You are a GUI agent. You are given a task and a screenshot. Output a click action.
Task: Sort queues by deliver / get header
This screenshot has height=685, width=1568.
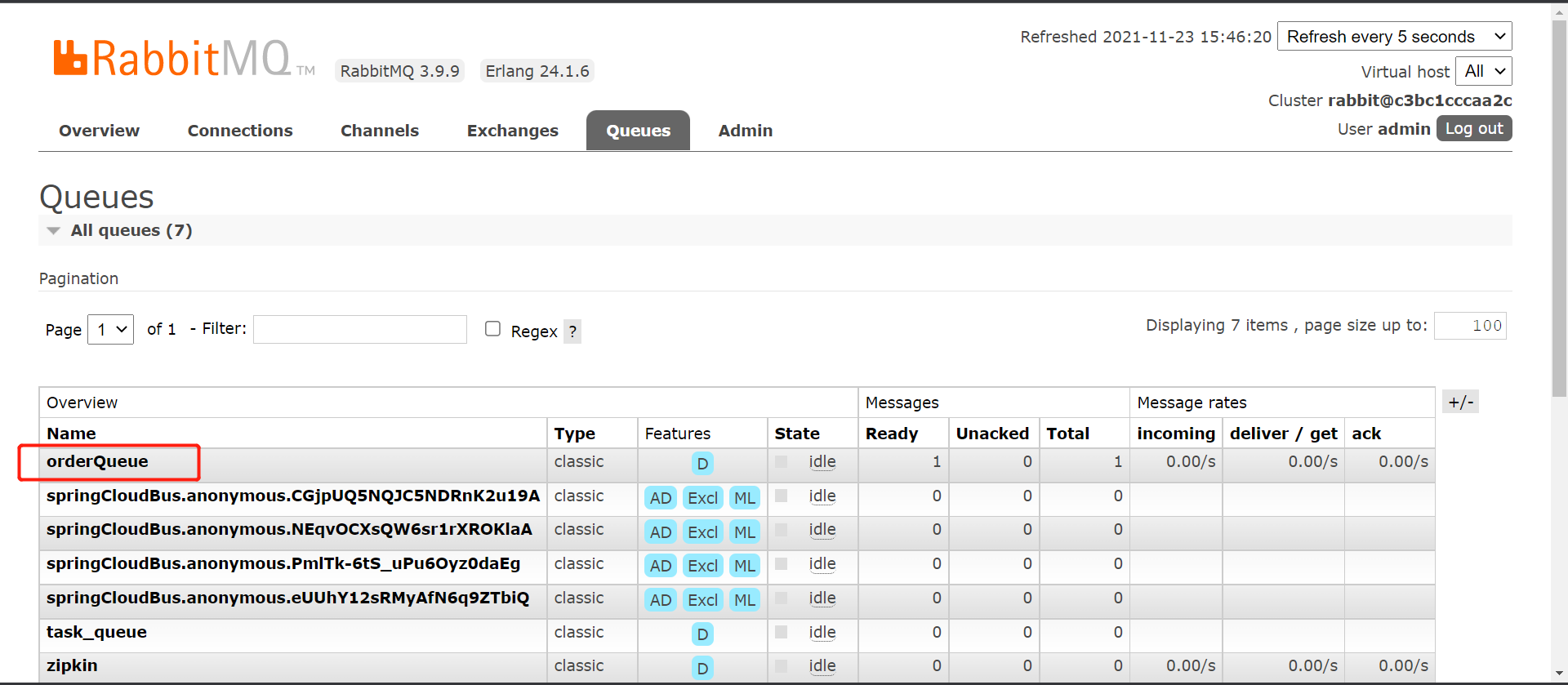[1284, 434]
